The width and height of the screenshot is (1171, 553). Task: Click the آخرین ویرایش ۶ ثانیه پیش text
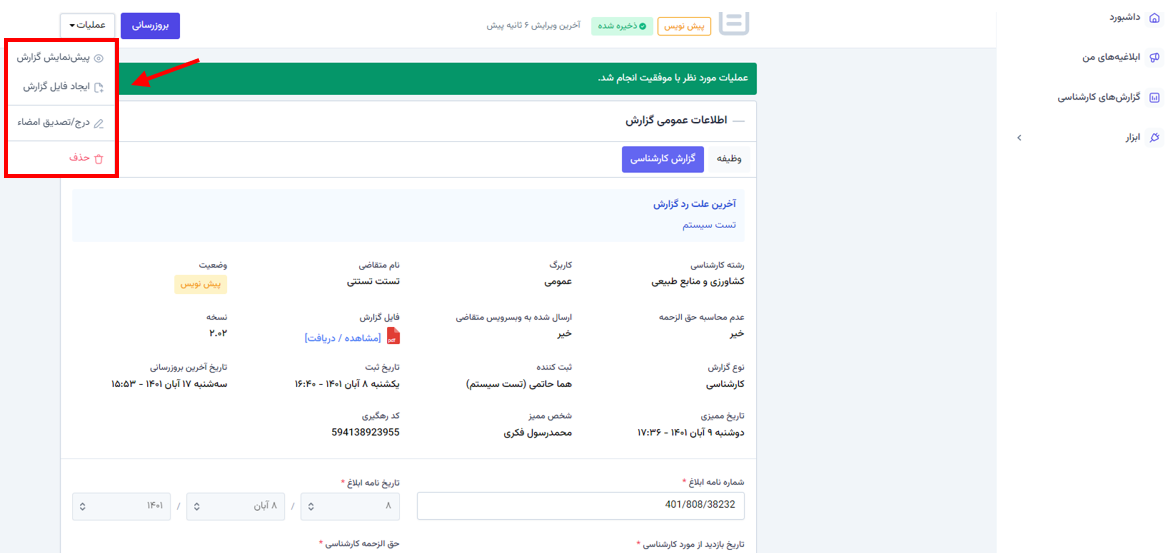pyautogui.click(x=534, y=26)
